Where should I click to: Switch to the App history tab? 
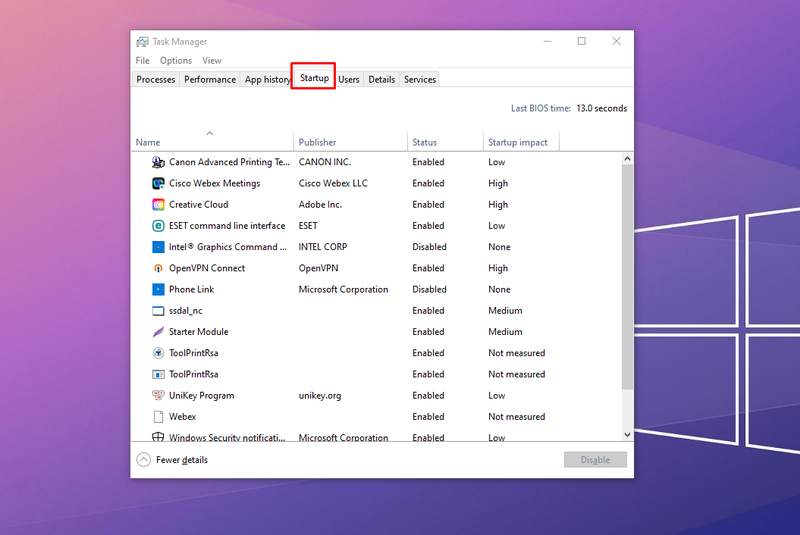click(267, 80)
